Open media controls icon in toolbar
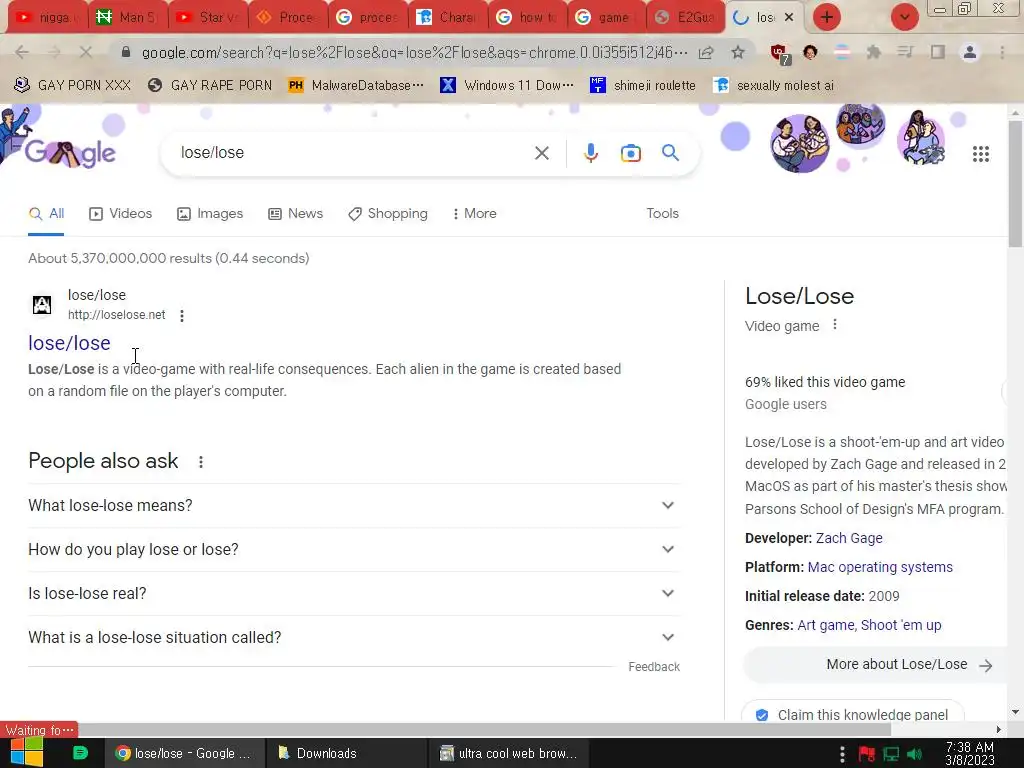Screen dimensions: 1024x768 tap(905, 52)
